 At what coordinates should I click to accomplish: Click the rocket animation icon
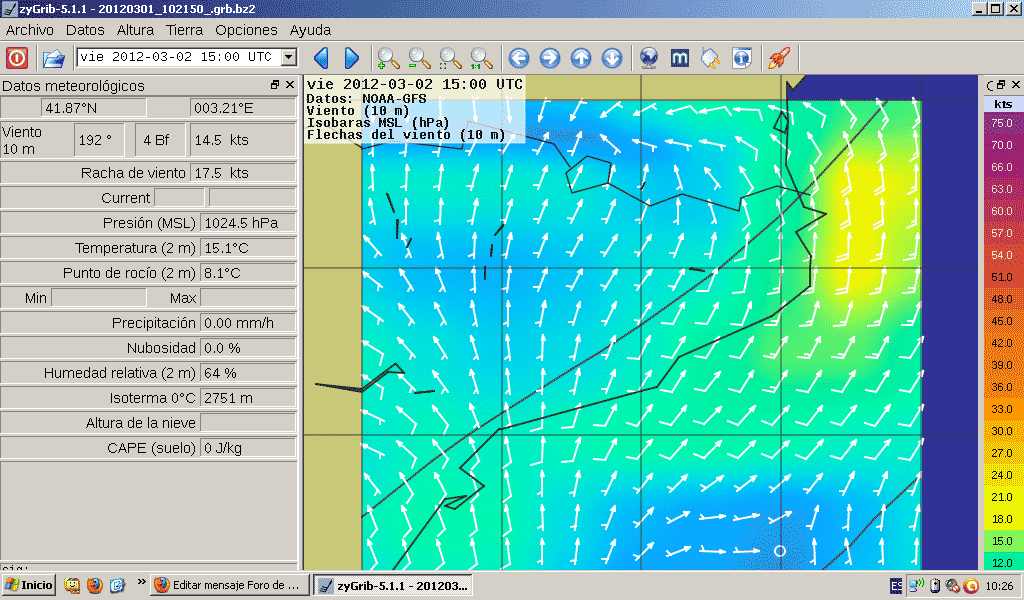pyautogui.click(x=778, y=58)
